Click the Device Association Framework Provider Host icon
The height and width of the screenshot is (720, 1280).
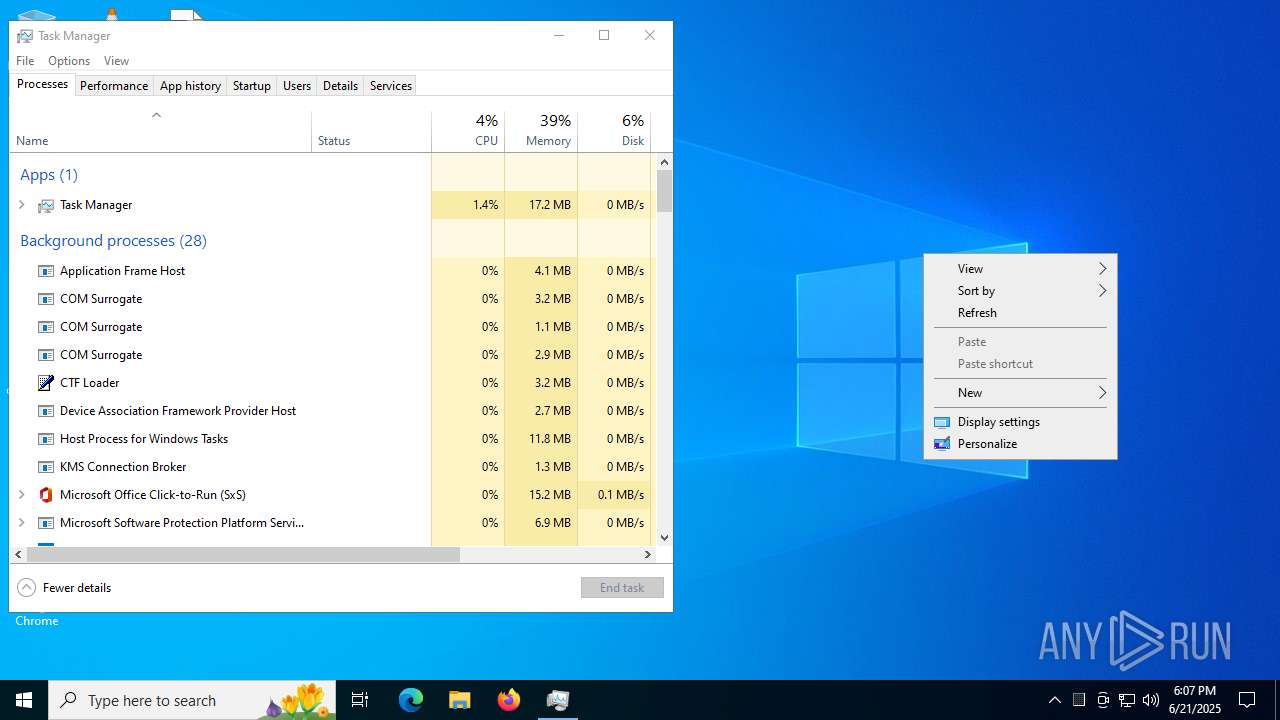[x=45, y=411]
